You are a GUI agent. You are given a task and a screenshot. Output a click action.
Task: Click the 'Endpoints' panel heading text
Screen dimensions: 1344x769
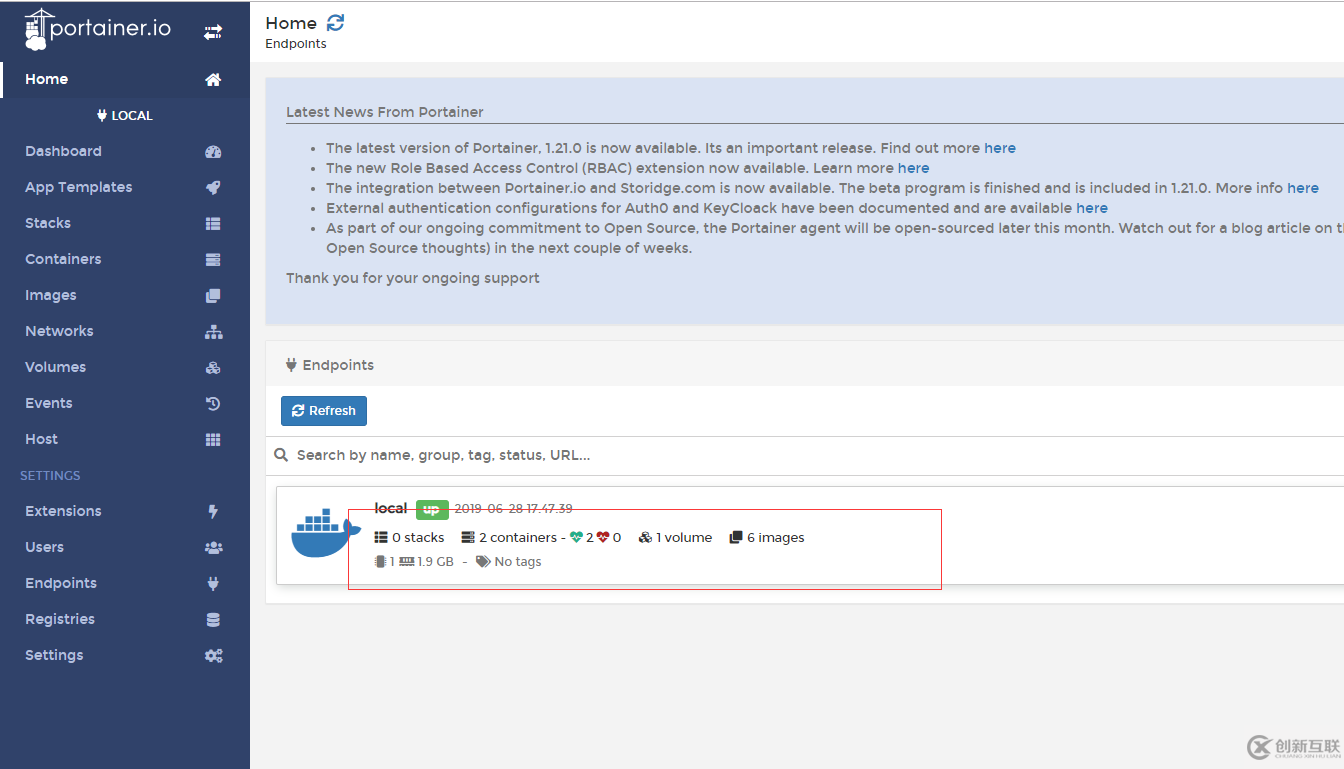pyautogui.click(x=338, y=365)
